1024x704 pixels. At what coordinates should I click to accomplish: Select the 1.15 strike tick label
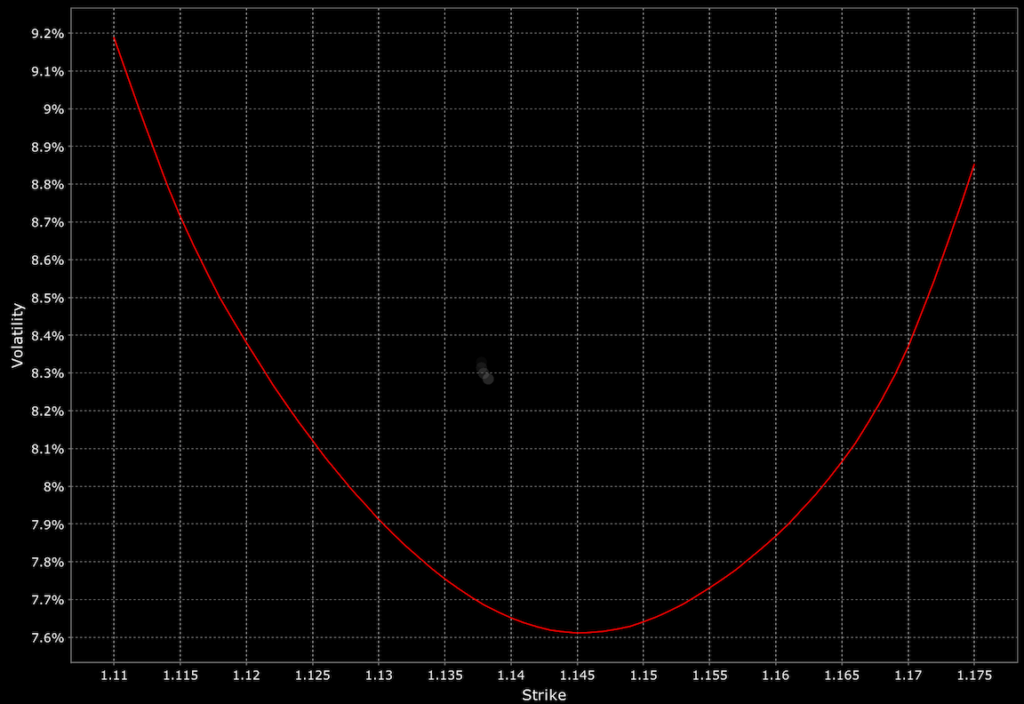click(644, 676)
